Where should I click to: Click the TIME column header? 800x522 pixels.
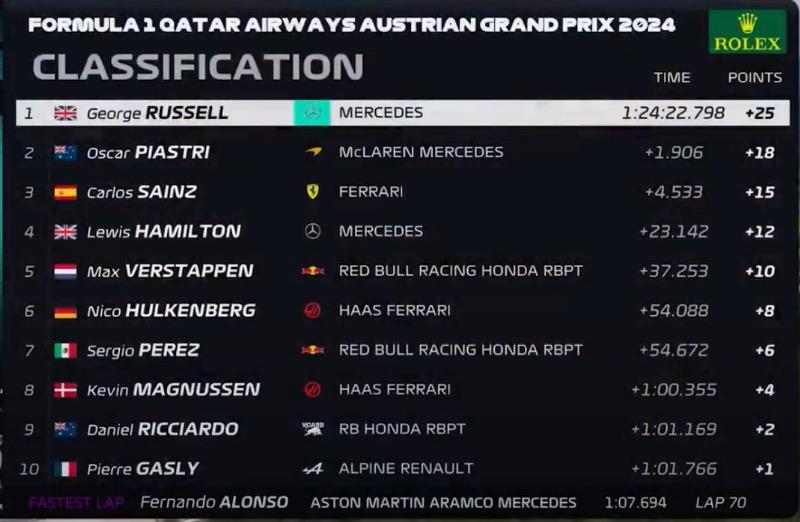pyautogui.click(x=672, y=78)
